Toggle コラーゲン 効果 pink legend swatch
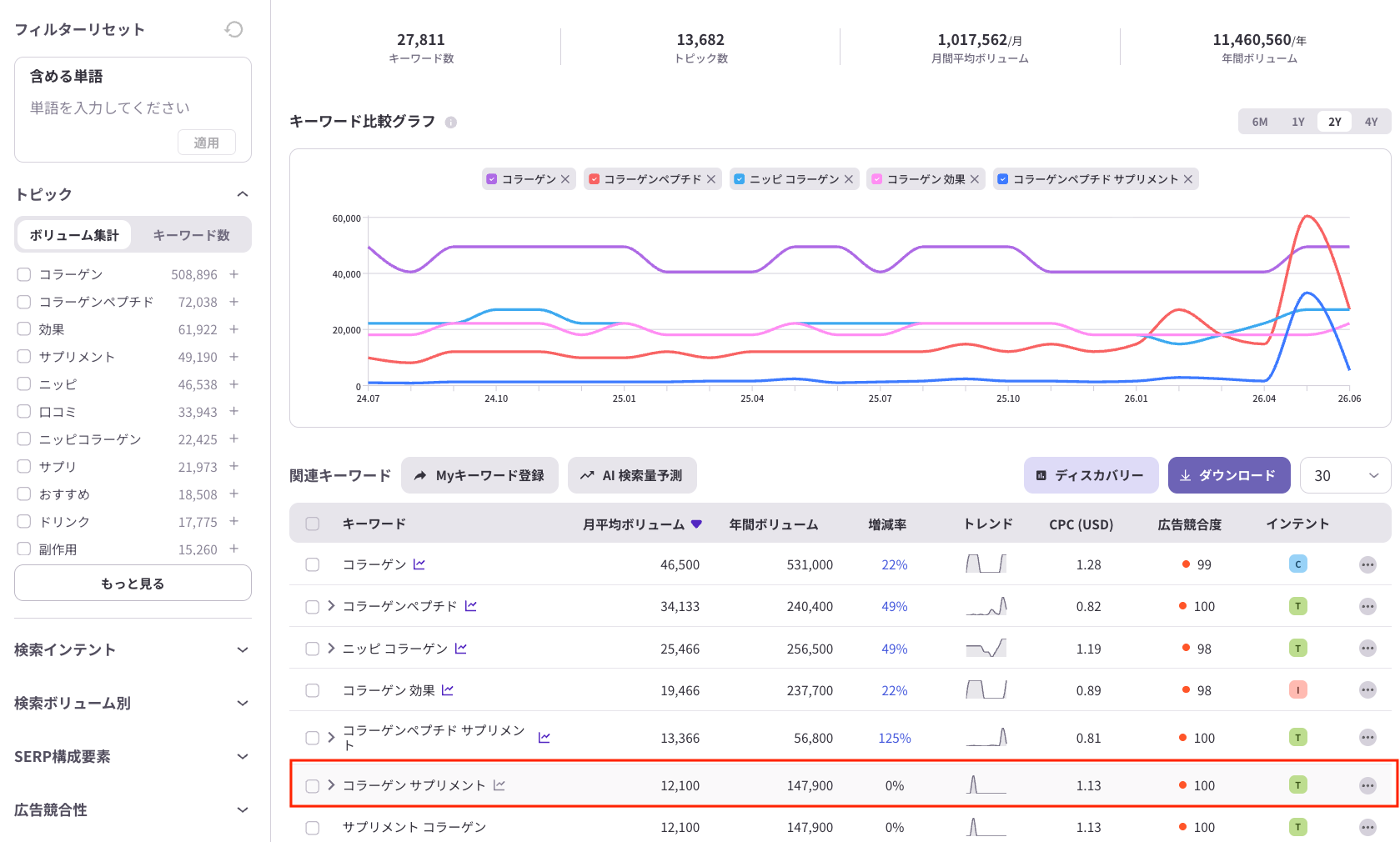Viewport: 1400px width, 842px height. point(877,179)
